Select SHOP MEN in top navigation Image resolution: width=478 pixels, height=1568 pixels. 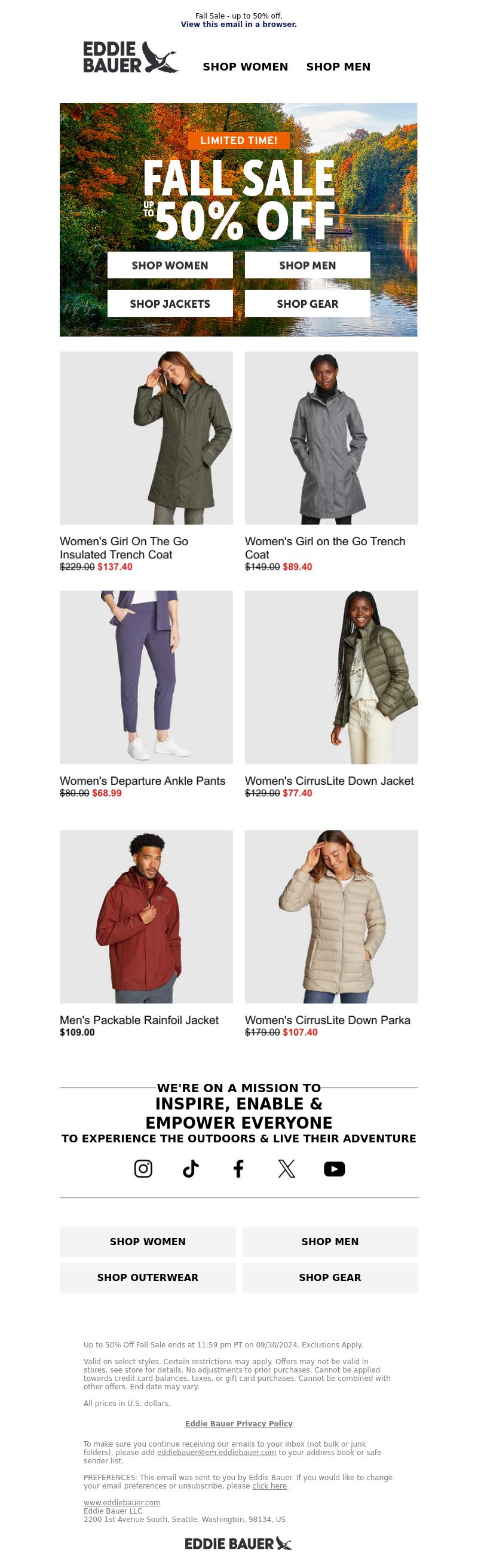338,66
